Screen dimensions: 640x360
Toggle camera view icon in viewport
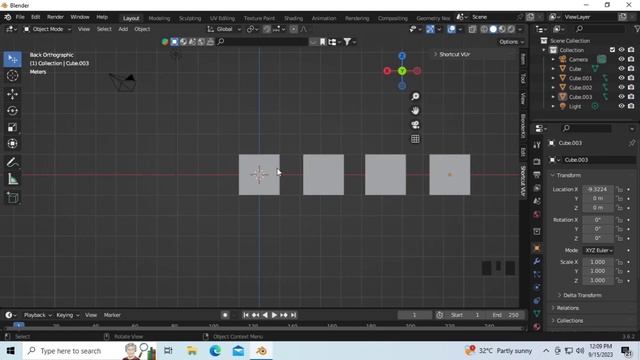(415, 125)
